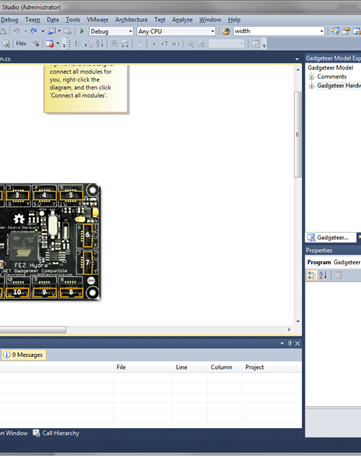Screen dimensions: 361x456
Task: Click the designer vertical scrollbar thumb
Action: coord(297,134)
